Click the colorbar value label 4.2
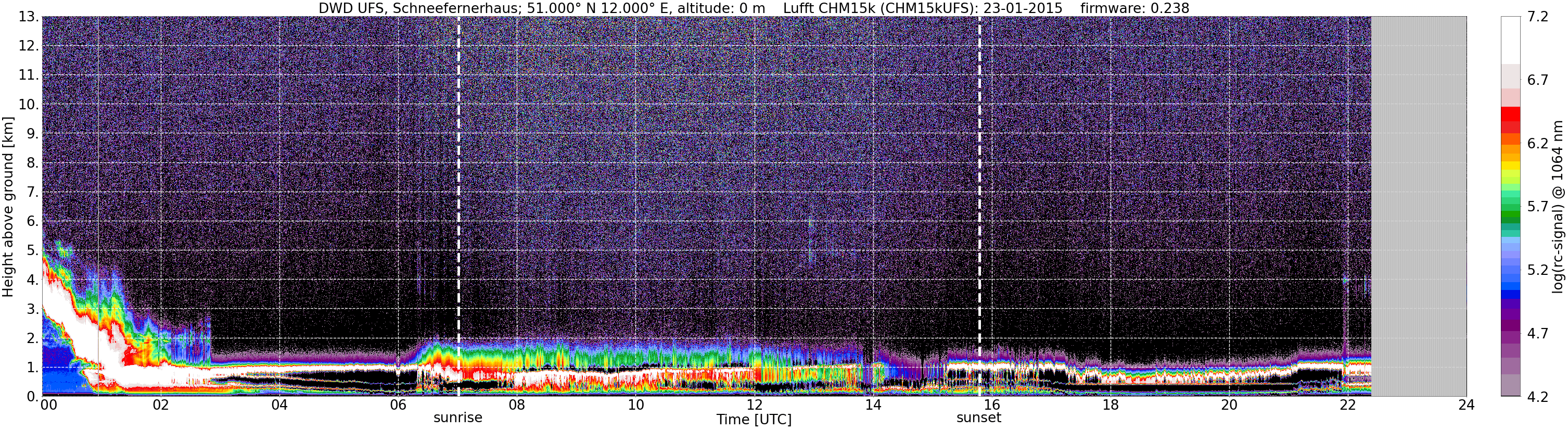The image size is (1568, 430). pyautogui.click(x=1538, y=397)
